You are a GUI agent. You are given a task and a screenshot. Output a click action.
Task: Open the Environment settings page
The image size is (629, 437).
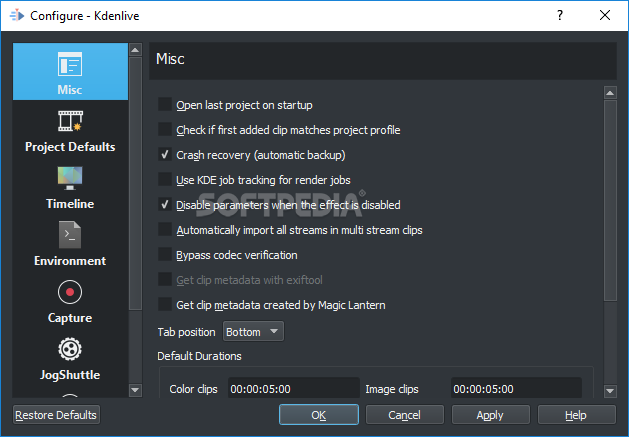coord(70,245)
